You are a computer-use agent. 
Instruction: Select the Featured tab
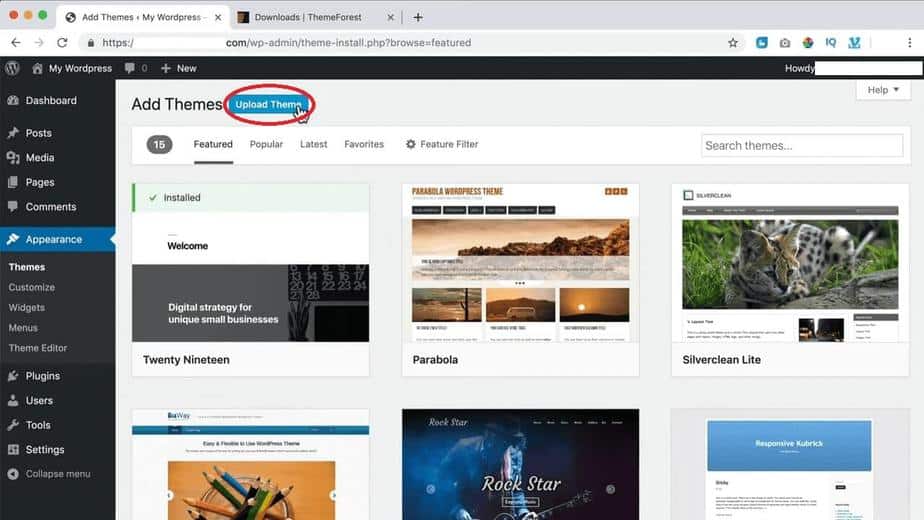point(213,144)
